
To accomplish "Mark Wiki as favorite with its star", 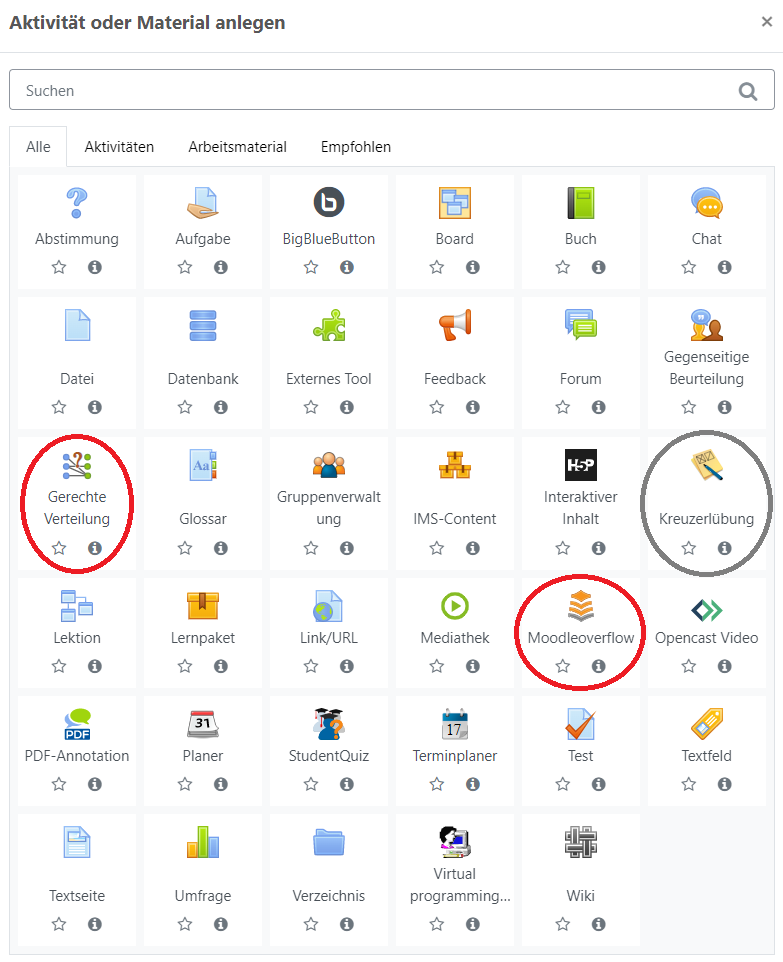I will click(x=563, y=923).
